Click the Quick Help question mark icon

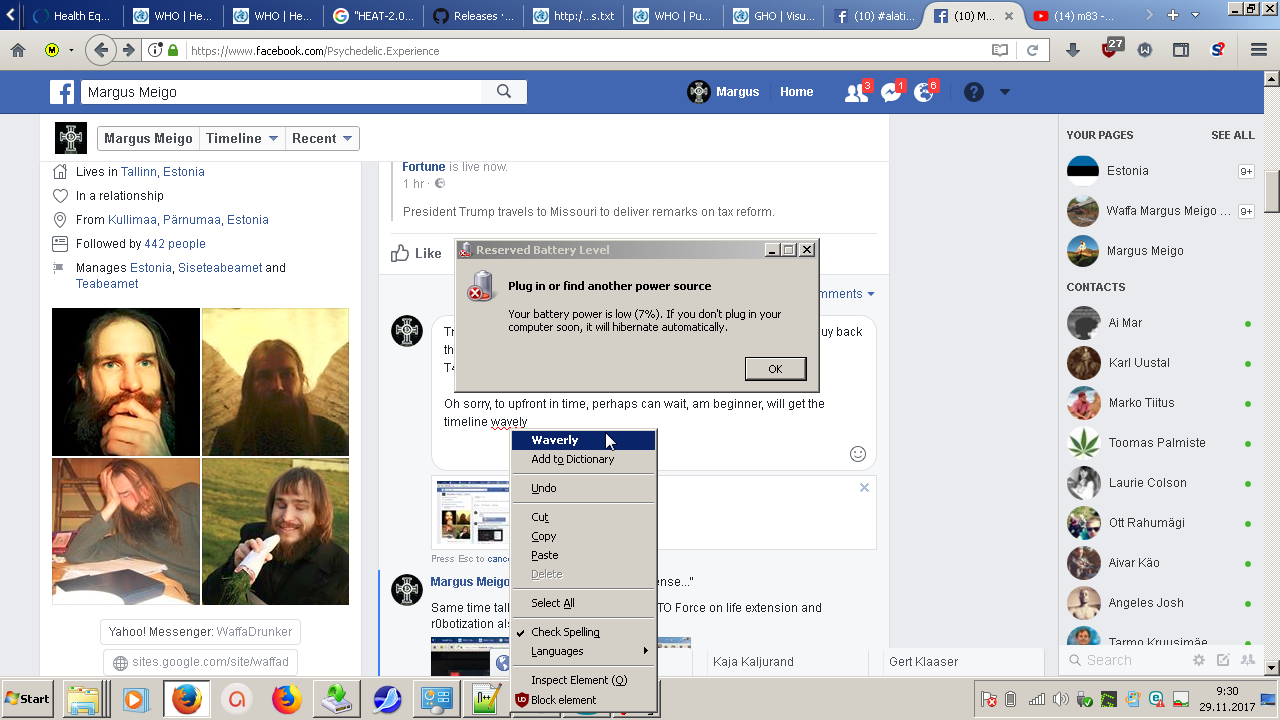click(973, 92)
